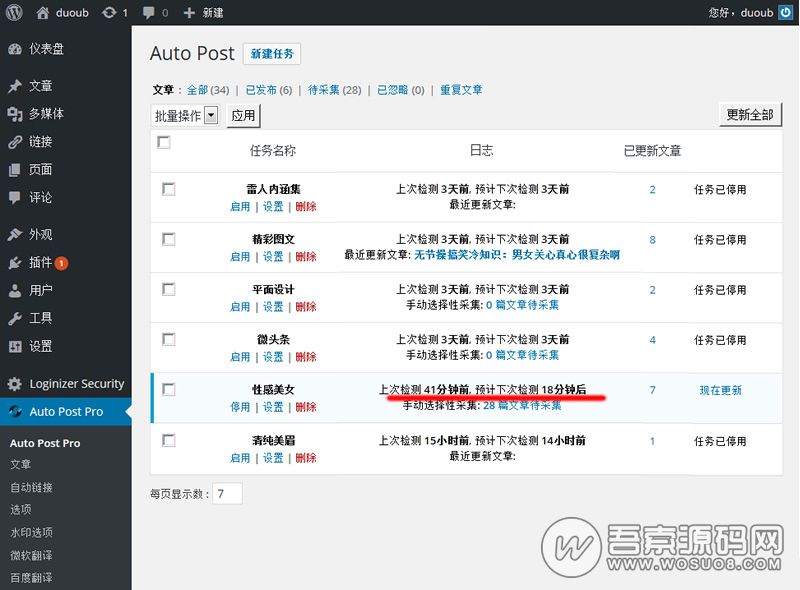Filter by 已发布 (6) articles

(268, 90)
